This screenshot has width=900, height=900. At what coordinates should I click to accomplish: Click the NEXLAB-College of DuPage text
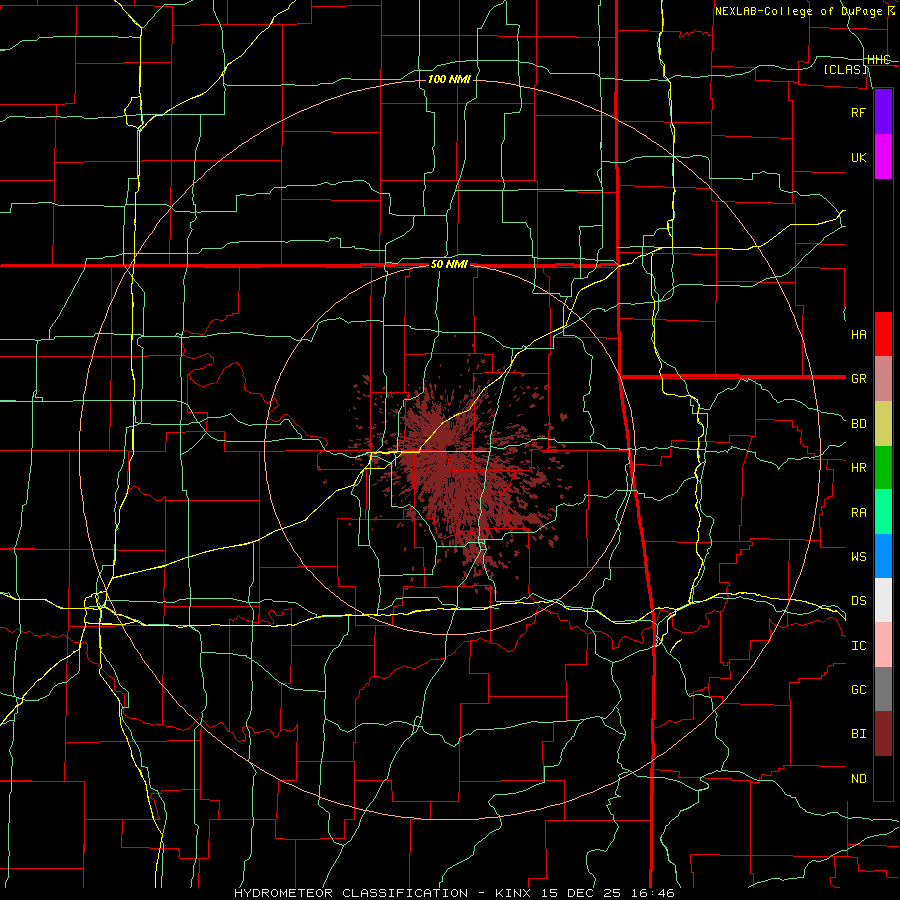click(798, 11)
